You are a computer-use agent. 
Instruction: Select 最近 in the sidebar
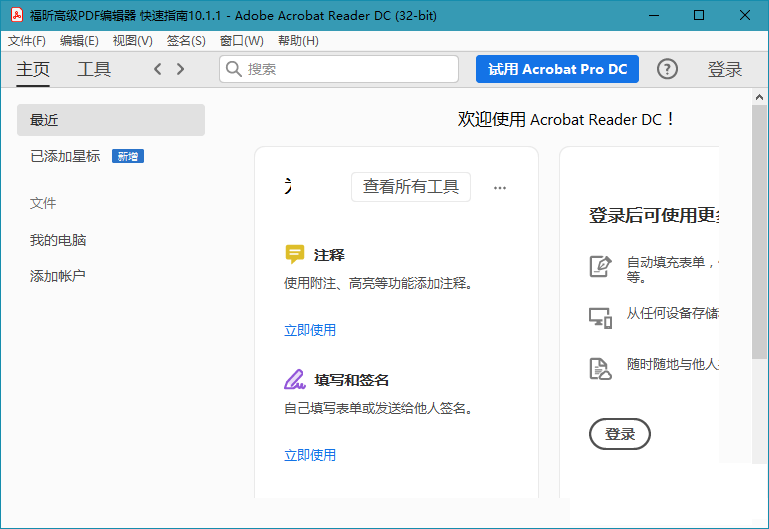coord(111,120)
